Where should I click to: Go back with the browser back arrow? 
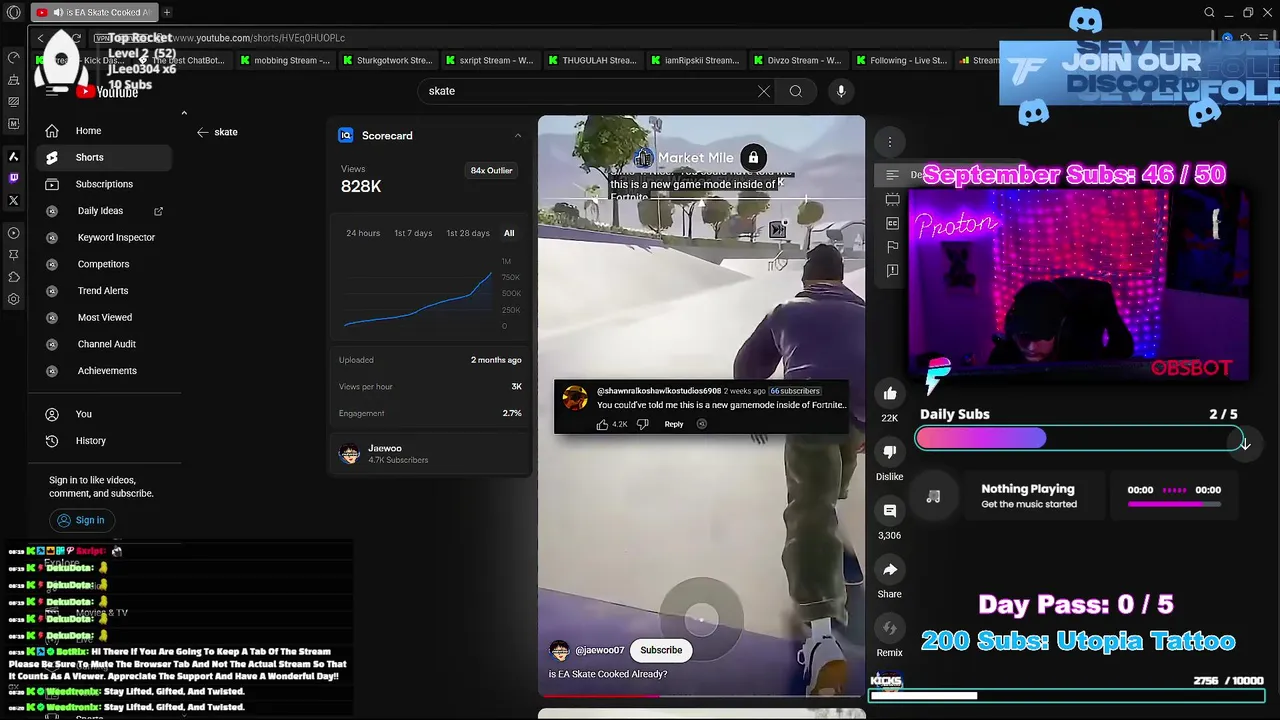[40, 38]
